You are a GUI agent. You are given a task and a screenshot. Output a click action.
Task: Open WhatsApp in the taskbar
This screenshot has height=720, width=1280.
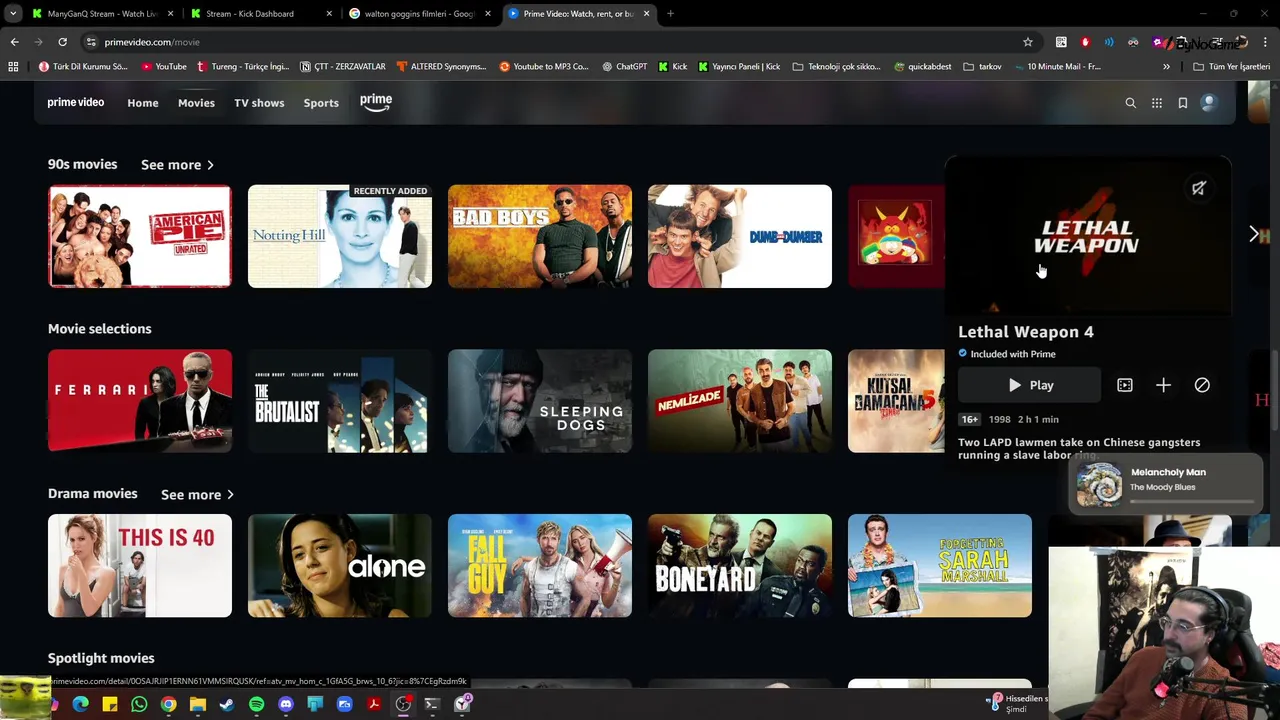click(x=139, y=704)
